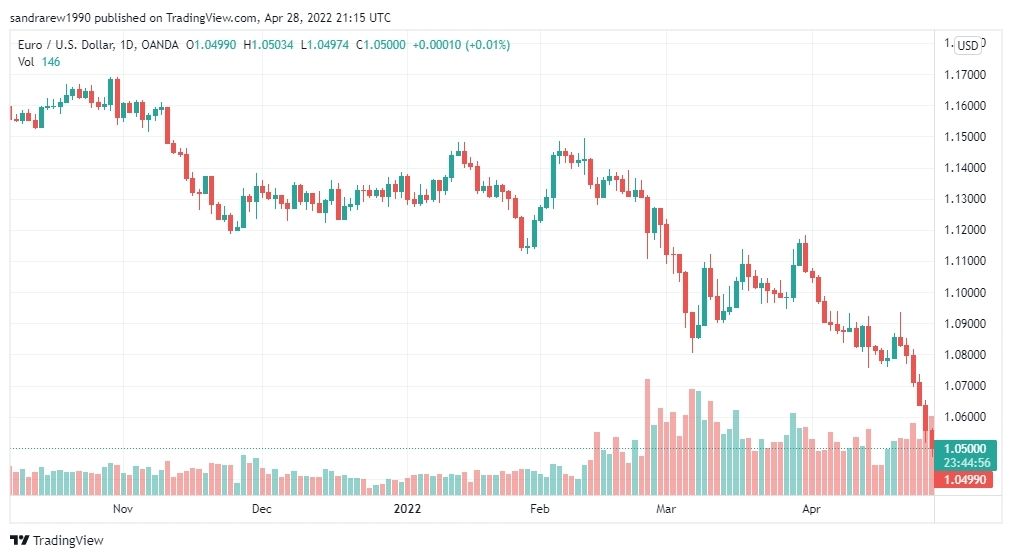Click the Mar label on time axis
Viewport: 1012px width, 558px height.
[666, 509]
